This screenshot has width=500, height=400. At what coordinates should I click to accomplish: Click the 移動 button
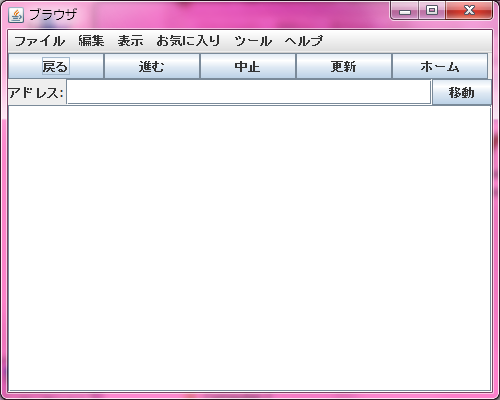462,92
